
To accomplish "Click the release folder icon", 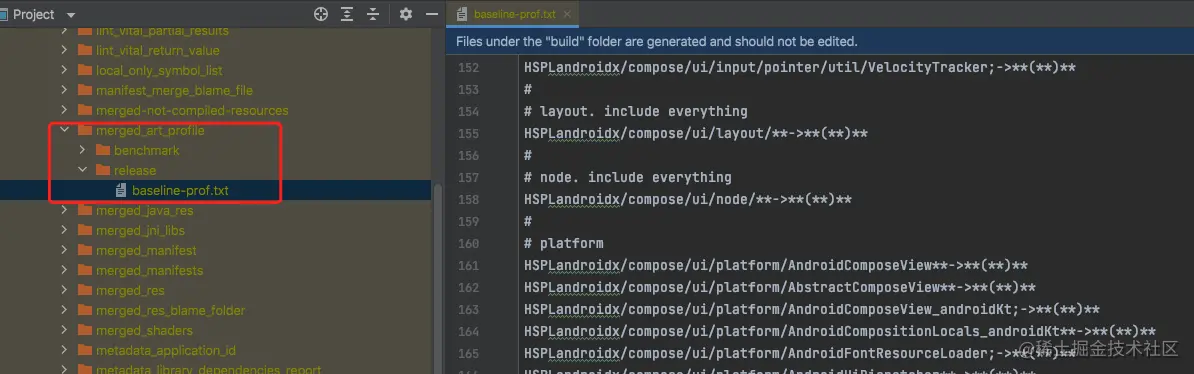I will point(102,170).
